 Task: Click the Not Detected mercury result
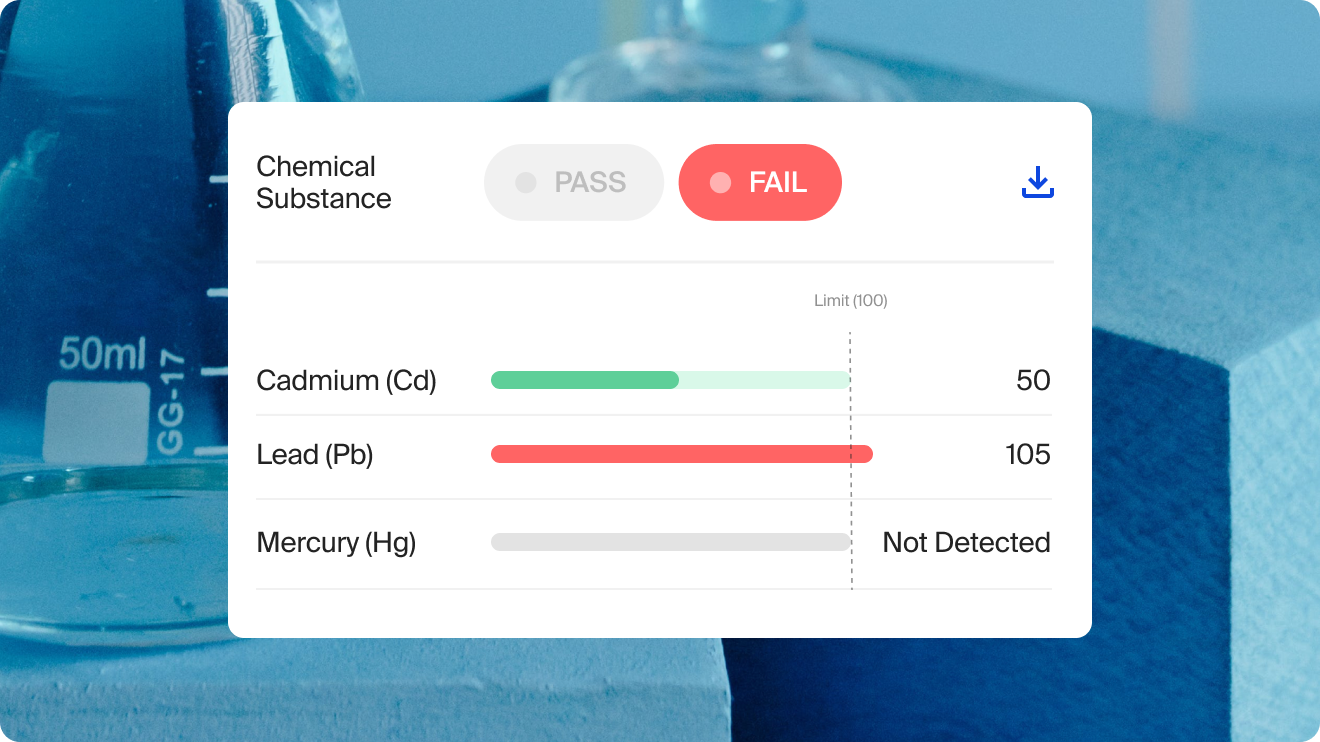pyautogui.click(x=966, y=543)
